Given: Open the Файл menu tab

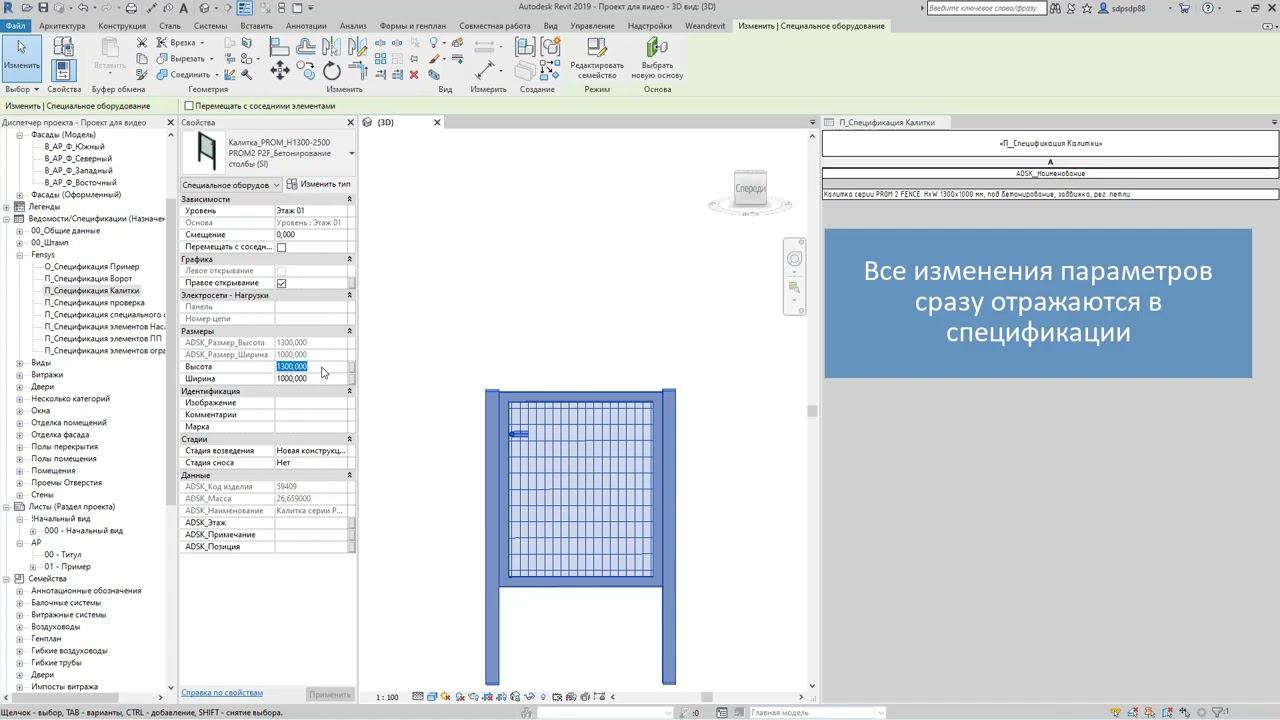Looking at the screenshot, I should [15, 26].
